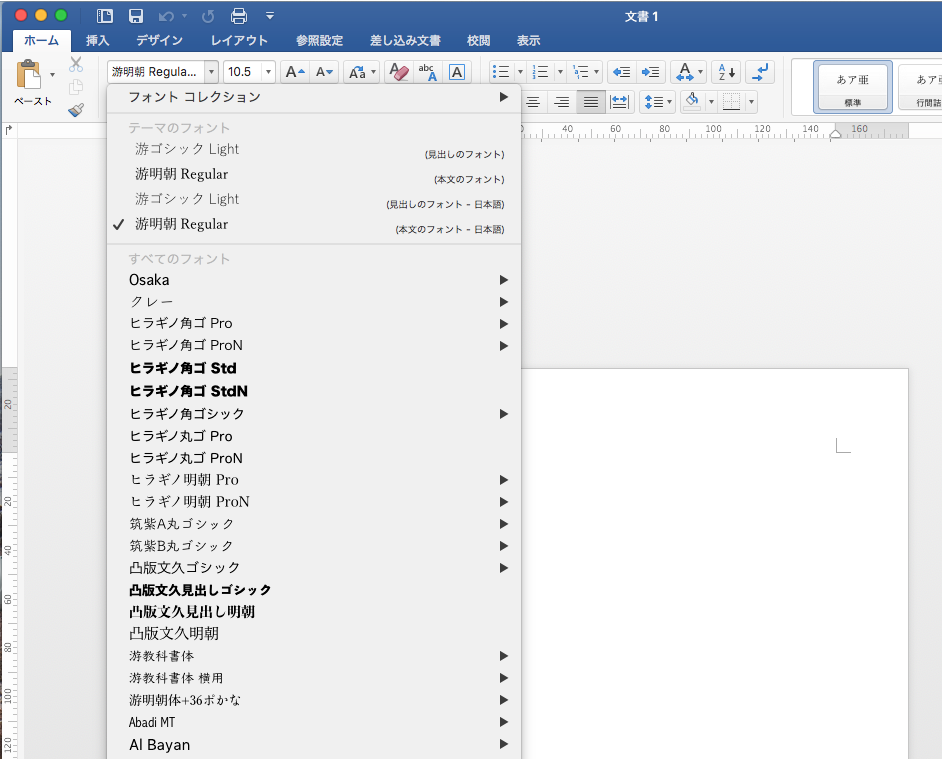Screen dimensions: 942x759
Task: Click the Undo arrow icon
Action: pyautogui.click(x=166, y=16)
